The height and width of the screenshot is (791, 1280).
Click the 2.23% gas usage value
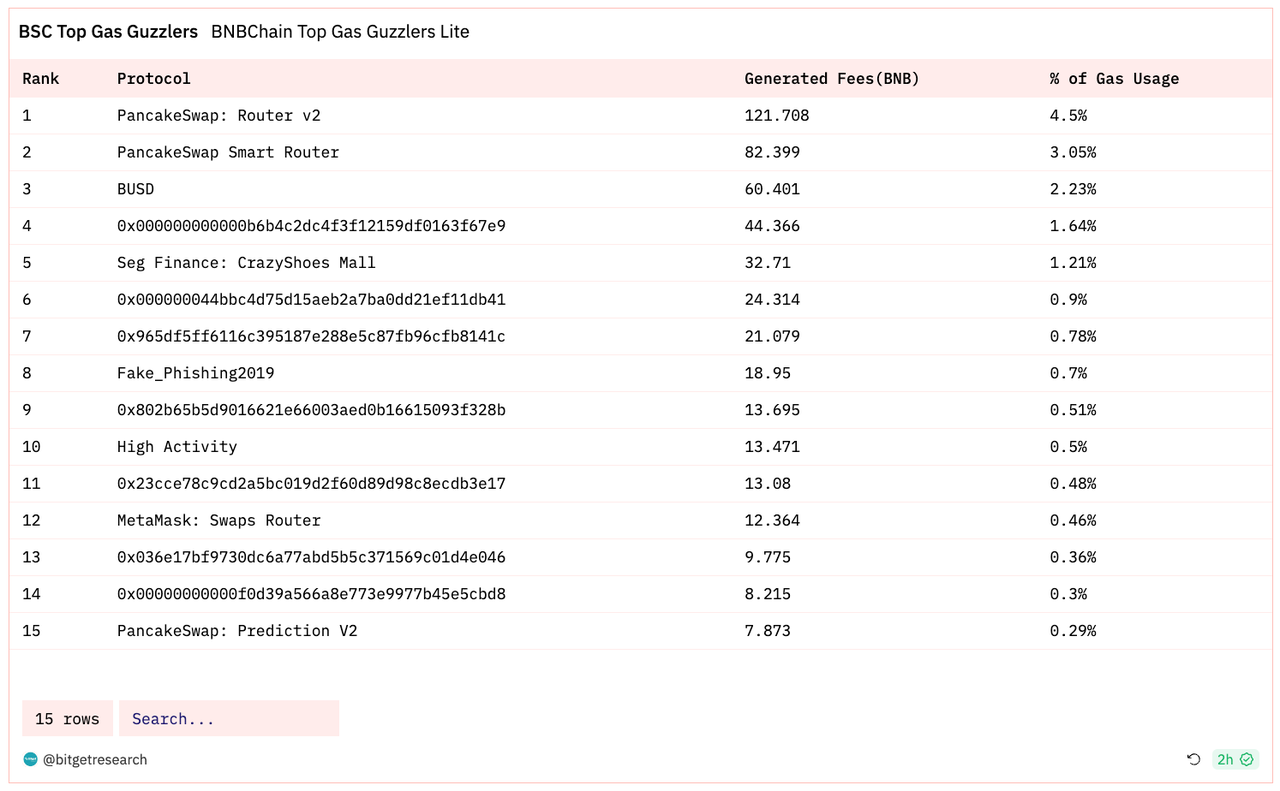pyautogui.click(x=1073, y=189)
